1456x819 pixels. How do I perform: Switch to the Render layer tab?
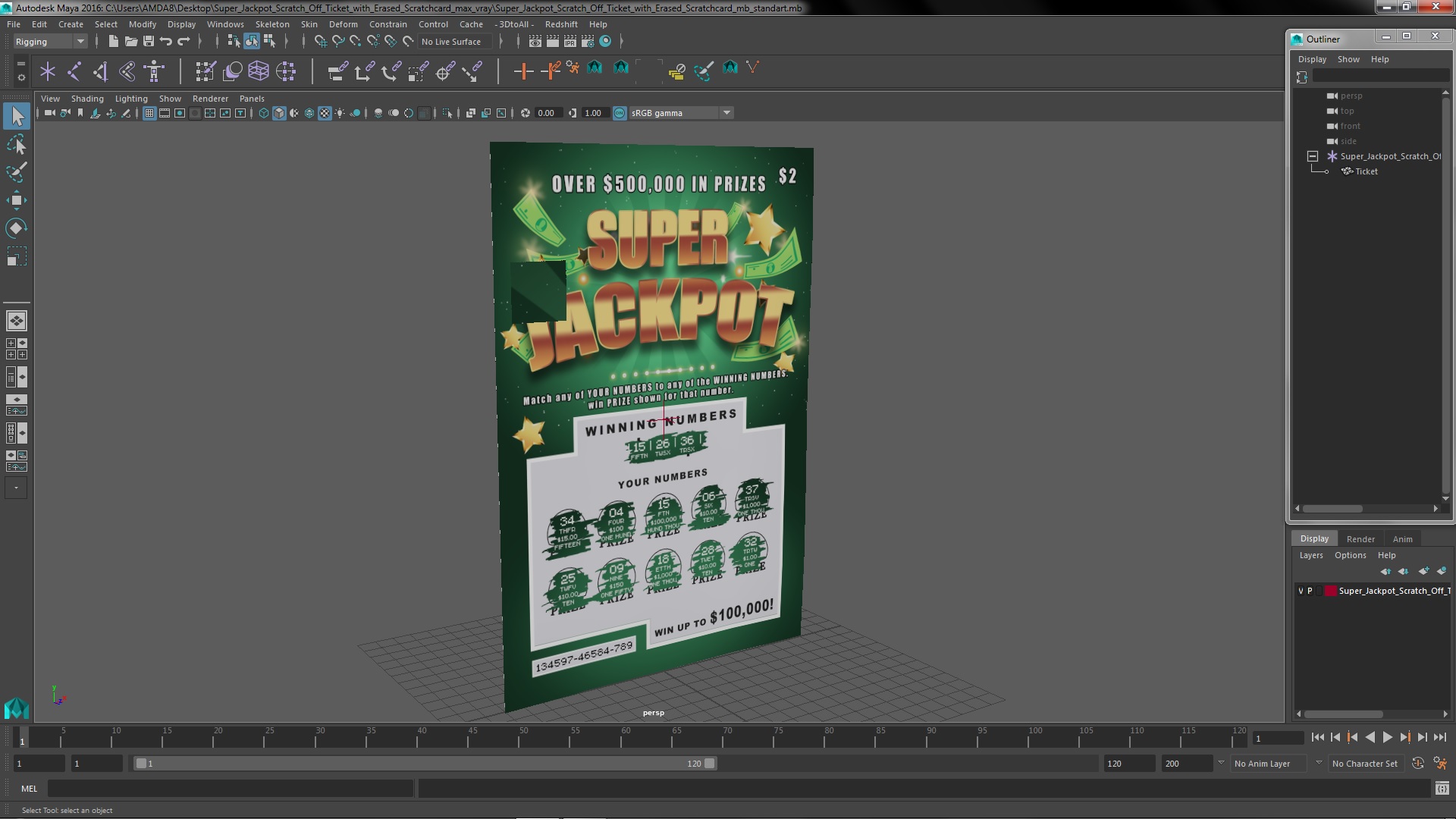pos(1360,538)
